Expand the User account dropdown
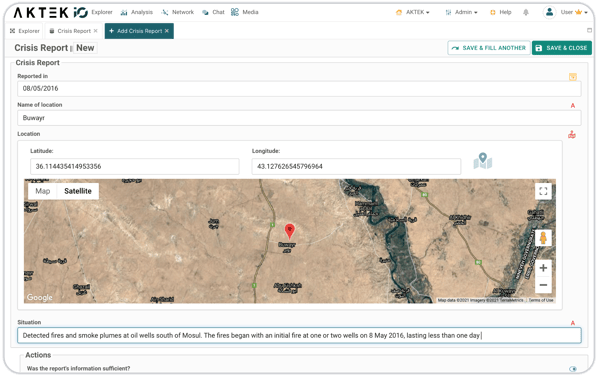 (574, 12)
